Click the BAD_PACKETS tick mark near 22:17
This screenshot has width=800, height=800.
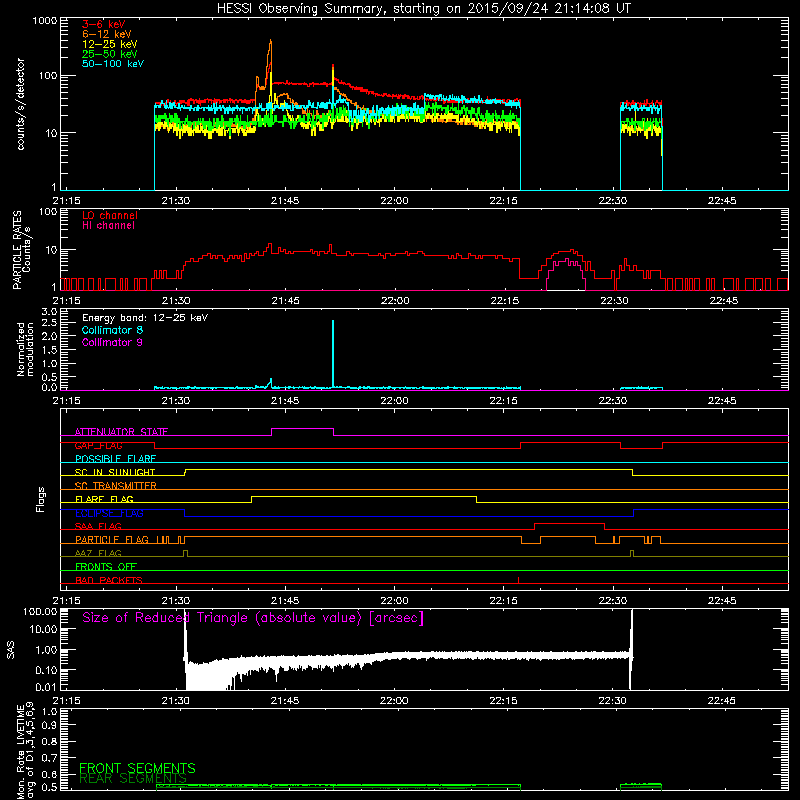519,580
